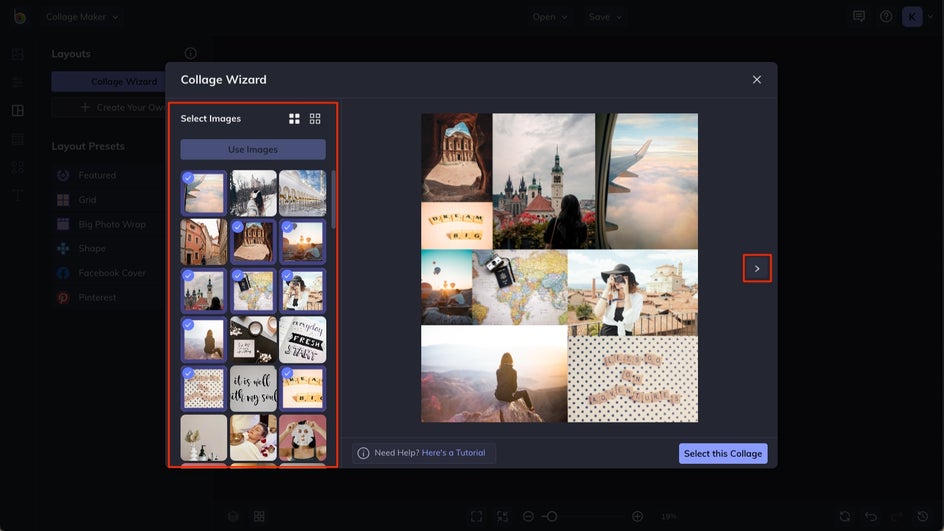Open the Graphics sidebar icon

[17, 167]
